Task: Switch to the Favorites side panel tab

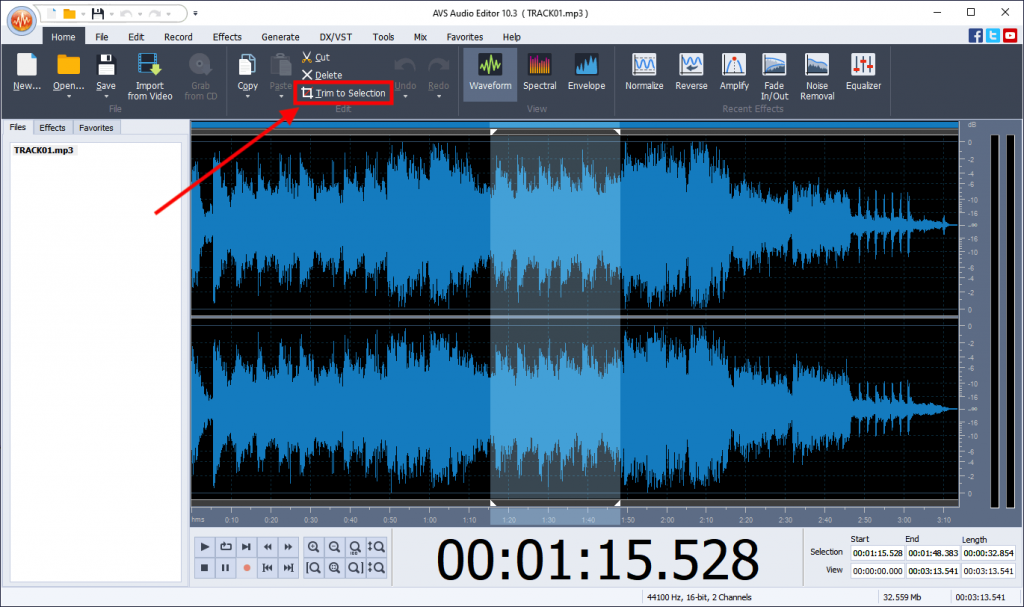Action: (96, 128)
